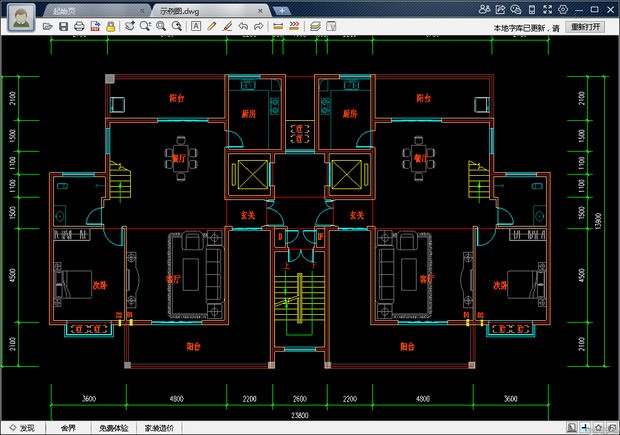This screenshot has width=620, height=435.
Task: Click the open file folder icon
Action: click(49, 25)
